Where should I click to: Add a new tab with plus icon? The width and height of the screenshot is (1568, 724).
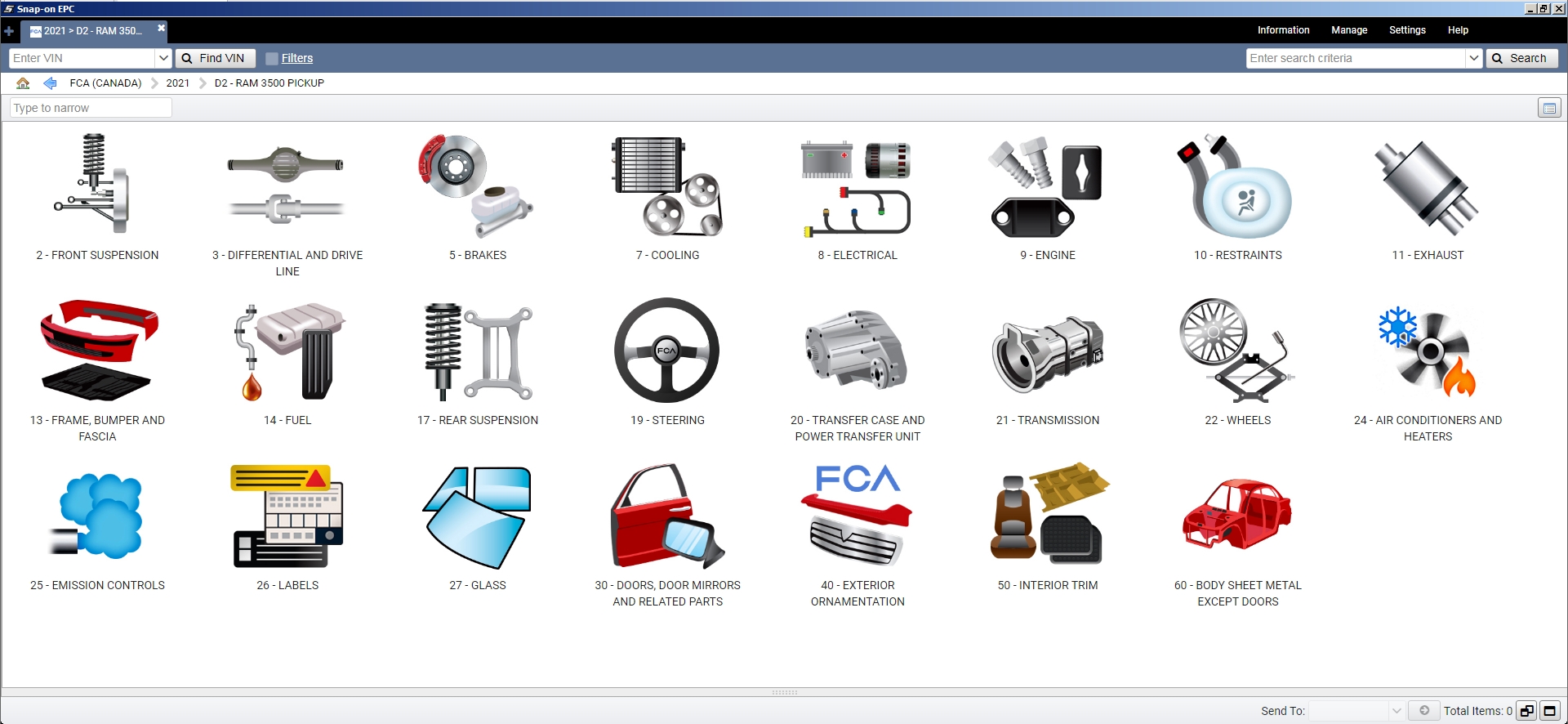(x=9, y=31)
